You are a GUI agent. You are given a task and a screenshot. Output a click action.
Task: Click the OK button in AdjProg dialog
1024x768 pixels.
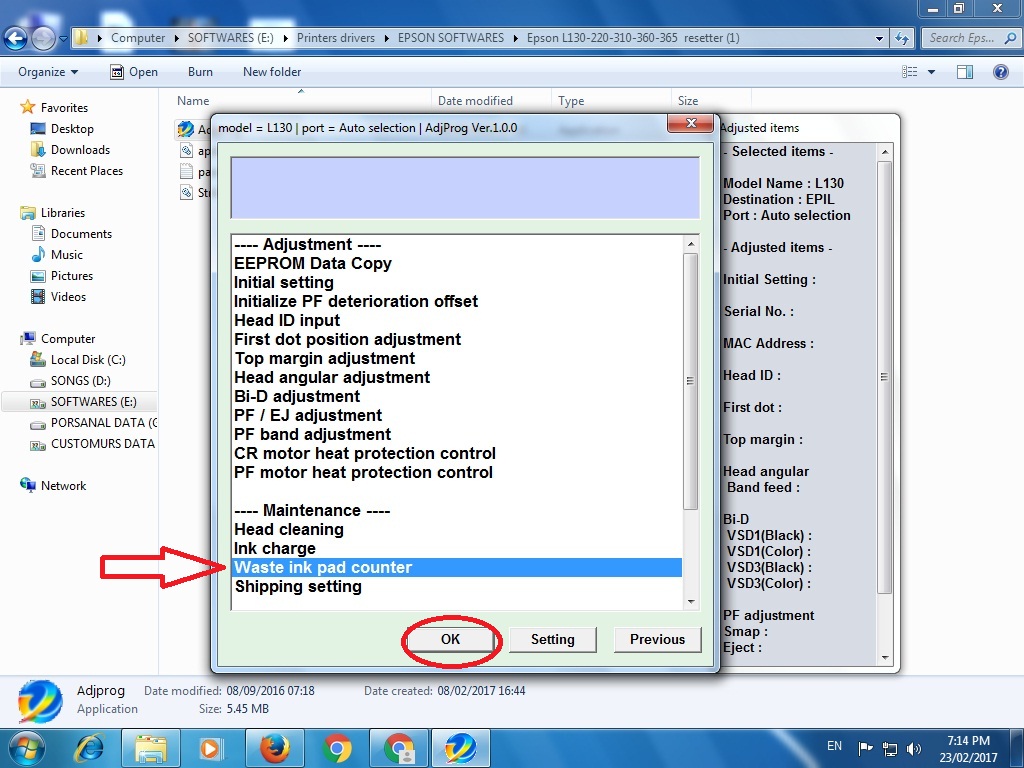pyautogui.click(x=450, y=639)
